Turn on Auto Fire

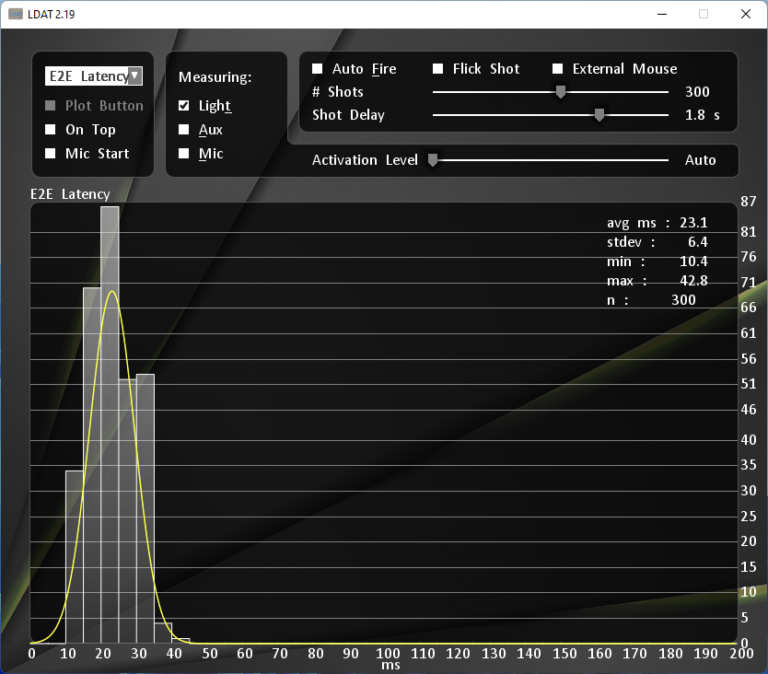coord(318,69)
